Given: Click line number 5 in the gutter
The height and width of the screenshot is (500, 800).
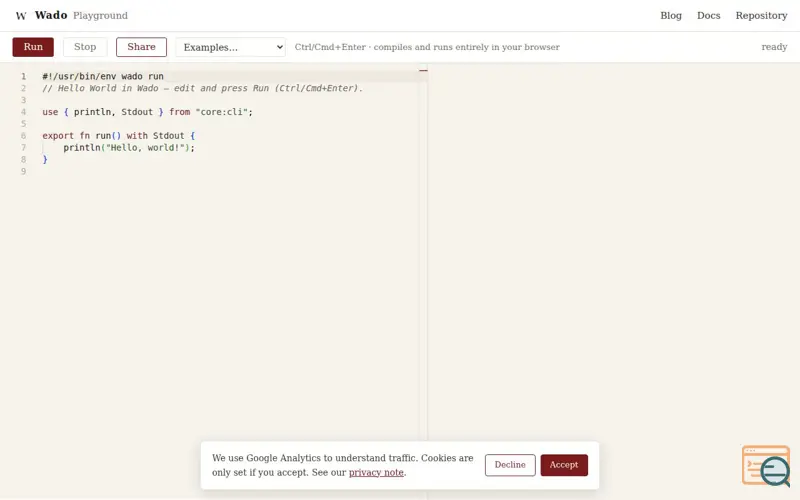Looking at the screenshot, I should pos(23,123).
